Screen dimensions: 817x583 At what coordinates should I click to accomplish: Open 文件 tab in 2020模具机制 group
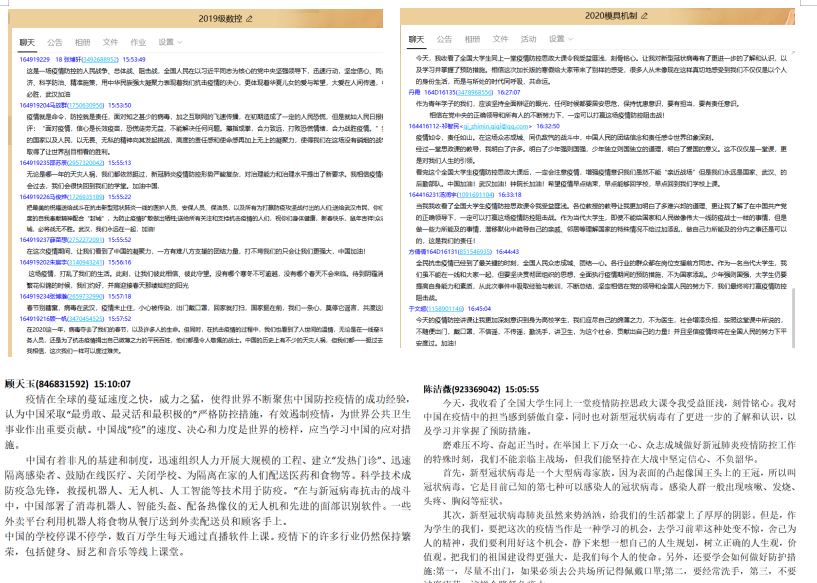tap(501, 40)
